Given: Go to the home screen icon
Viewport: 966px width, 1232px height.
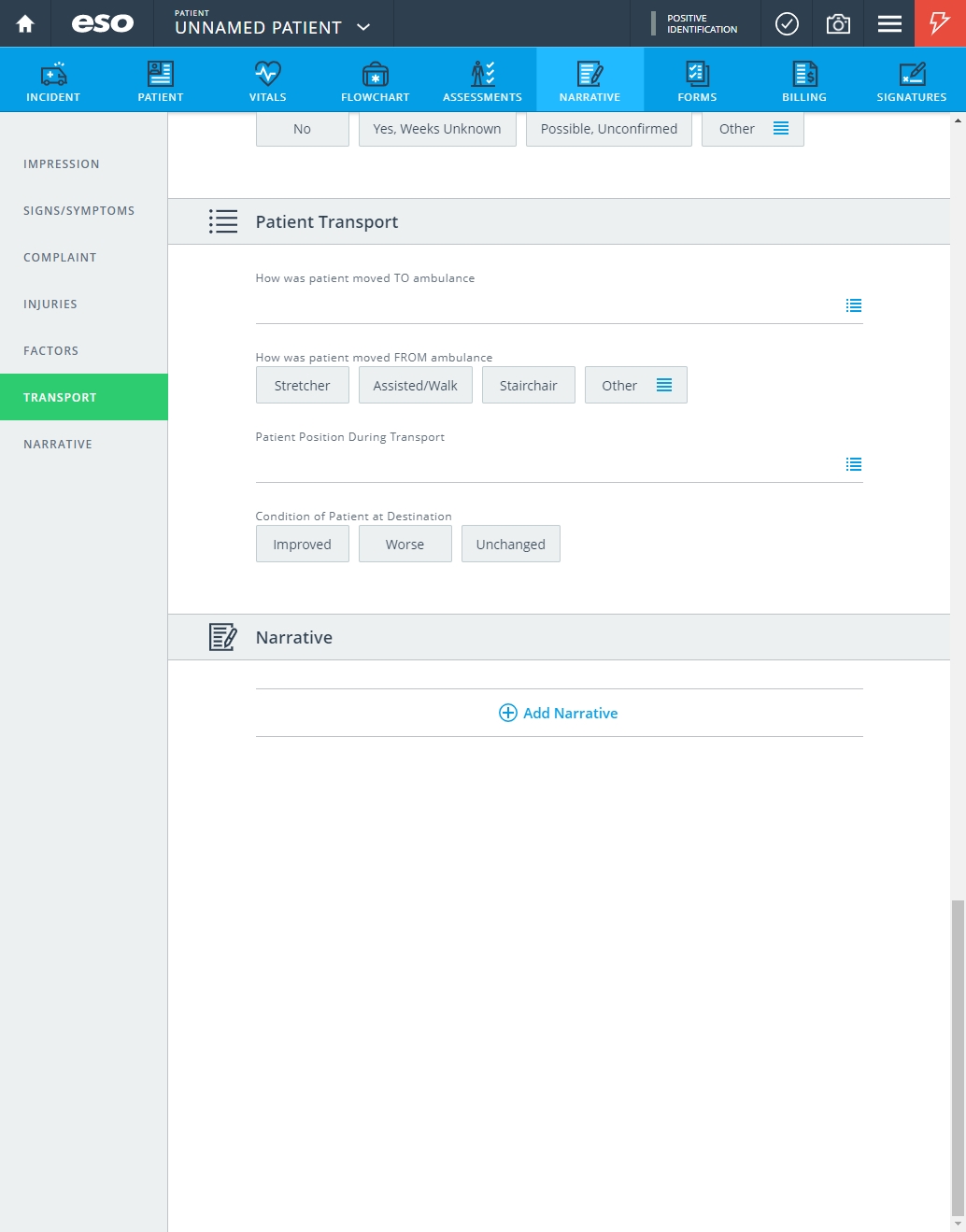Looking at the screenshot, I should pyautogui.click(x=25, y=23).
